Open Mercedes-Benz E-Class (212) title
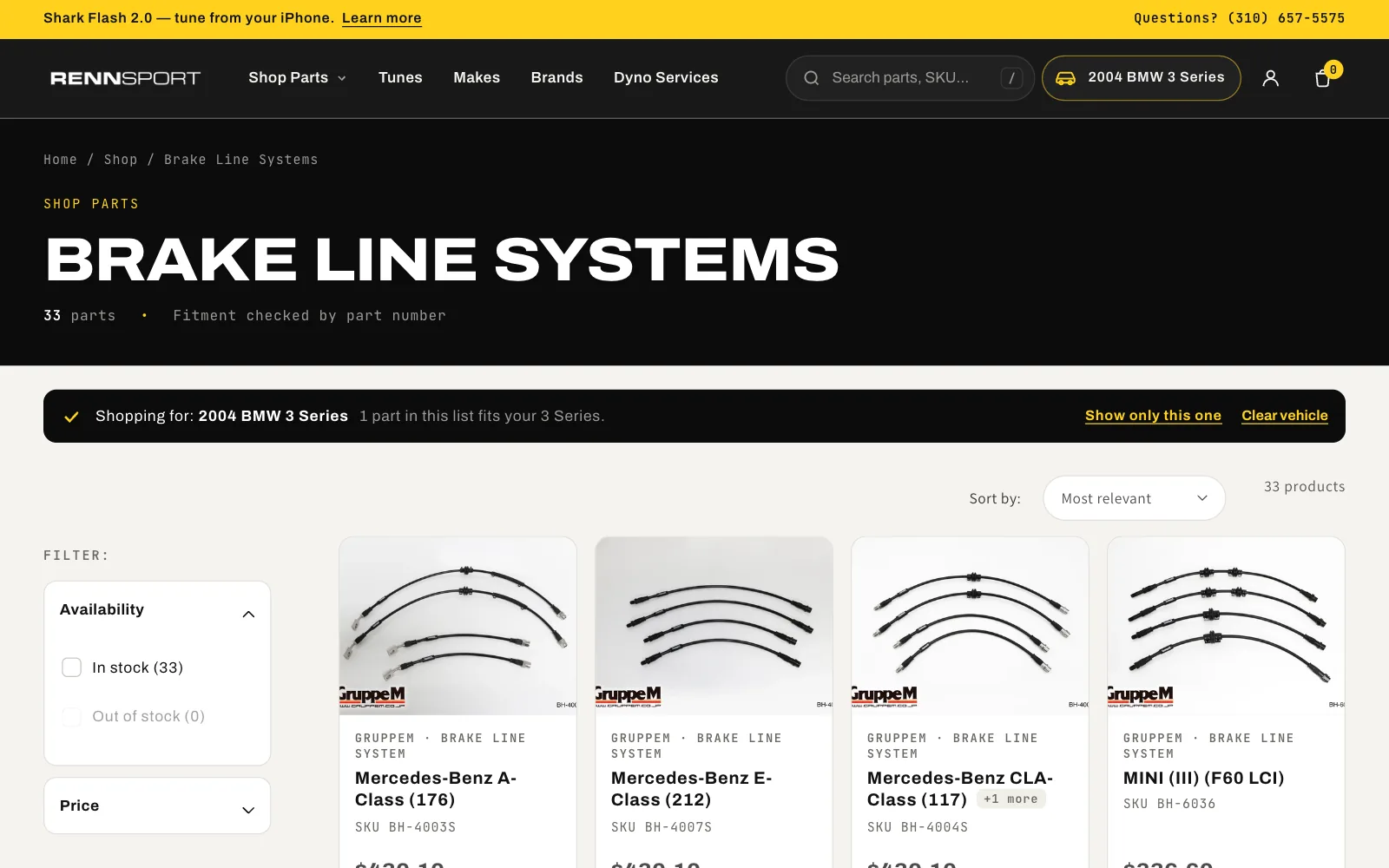 [692, 789]
